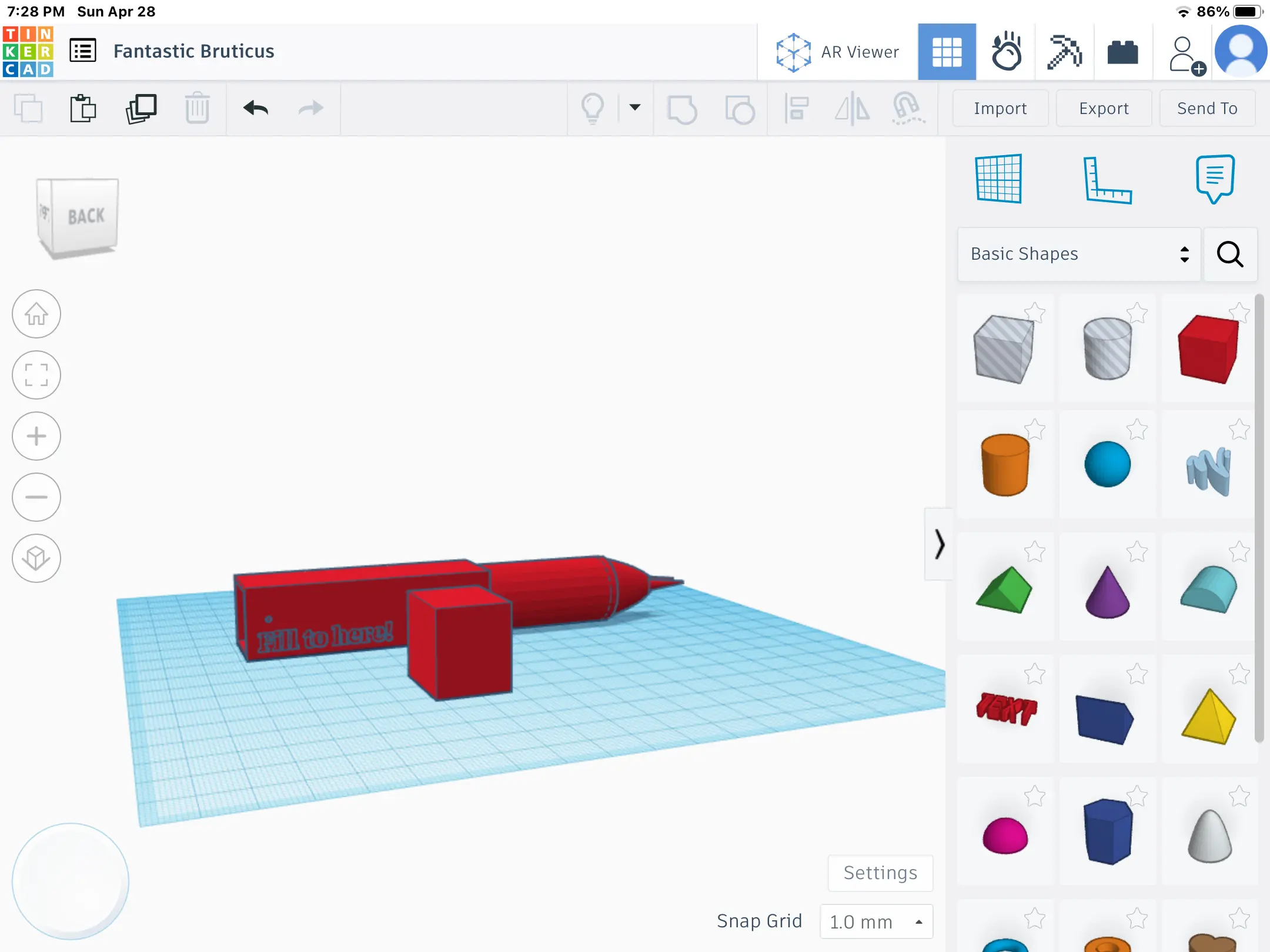
Task: Pick the green roof shape
Action: pyautogui.click(x=1004, y=589)
